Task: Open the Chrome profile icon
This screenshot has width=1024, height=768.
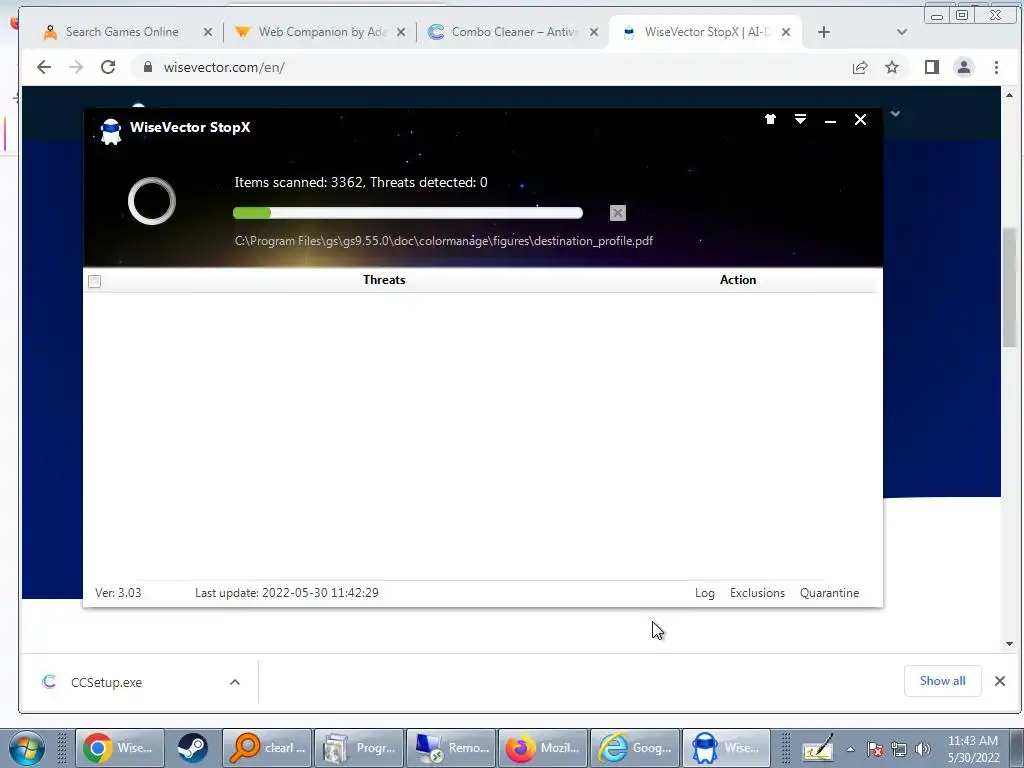Action: coord(964,67)
